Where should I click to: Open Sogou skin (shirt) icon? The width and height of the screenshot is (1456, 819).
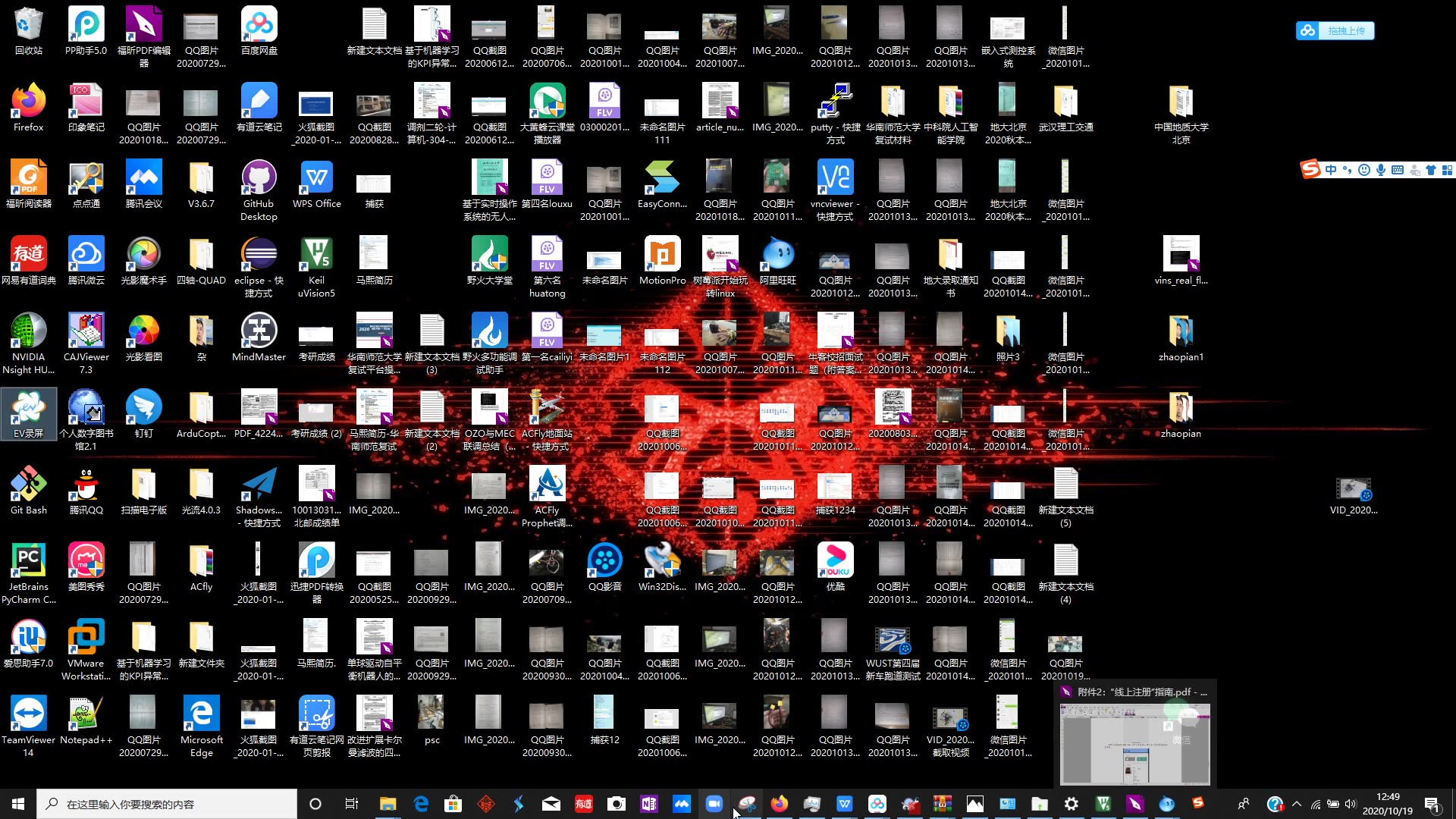1431,170
